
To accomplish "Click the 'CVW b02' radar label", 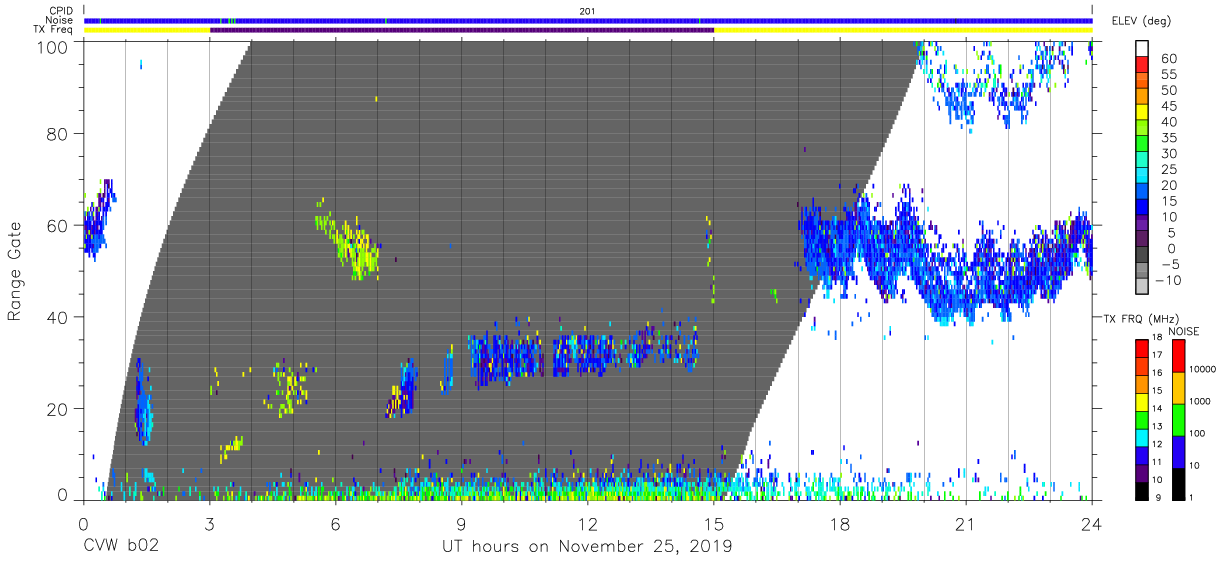I will tap(120, 547).
